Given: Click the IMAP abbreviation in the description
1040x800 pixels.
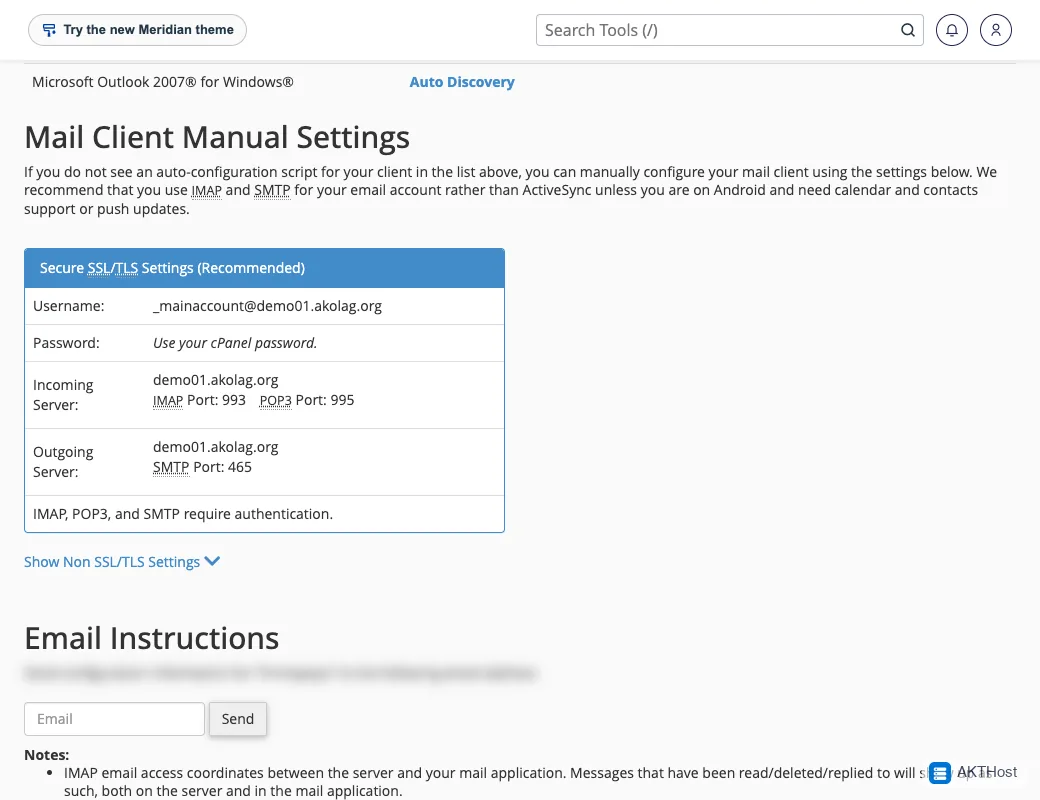Looking at the screenshot, I should pos(206,191).
